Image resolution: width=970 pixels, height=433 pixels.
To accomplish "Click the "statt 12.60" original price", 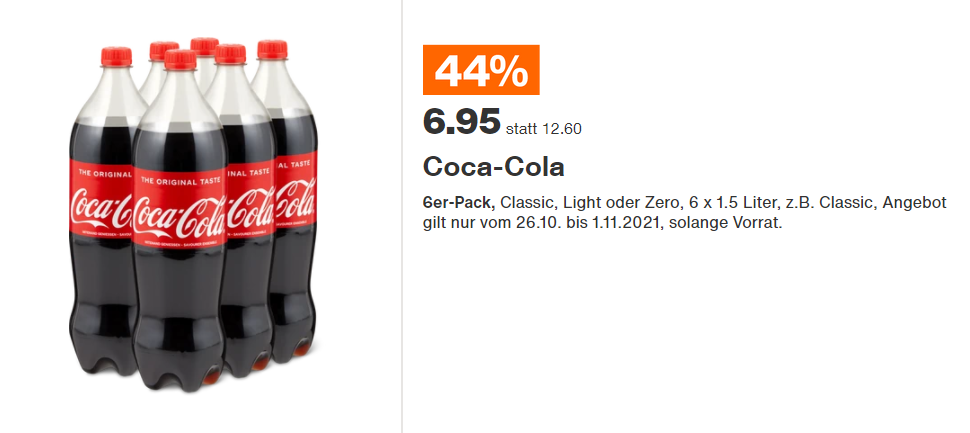I will 544,128.
